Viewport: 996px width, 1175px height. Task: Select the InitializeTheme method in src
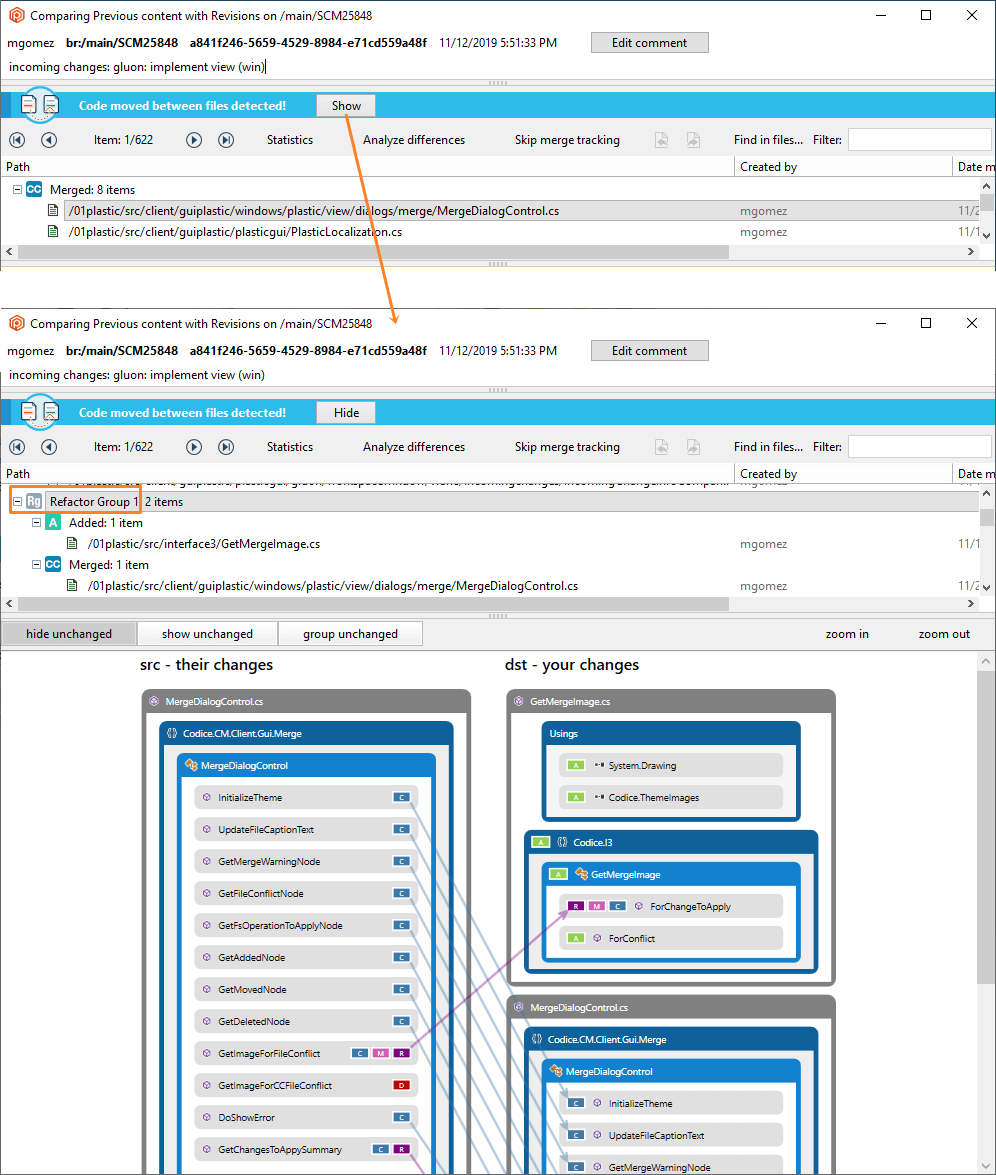(x=305, y=797)
